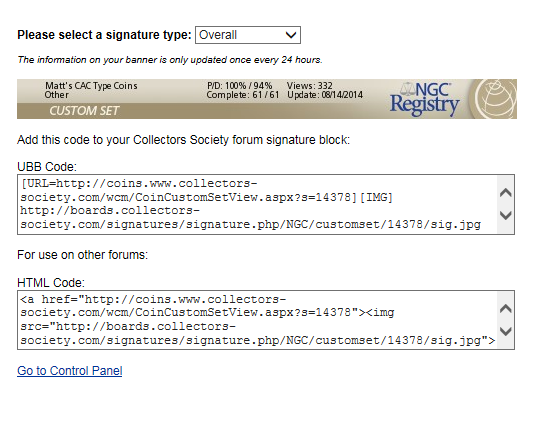The height and width of the screenshot is (425, 550).
Task: Click the UBB Code scroll down arrow
Action: pyautogui.click(x=505, y=215)
